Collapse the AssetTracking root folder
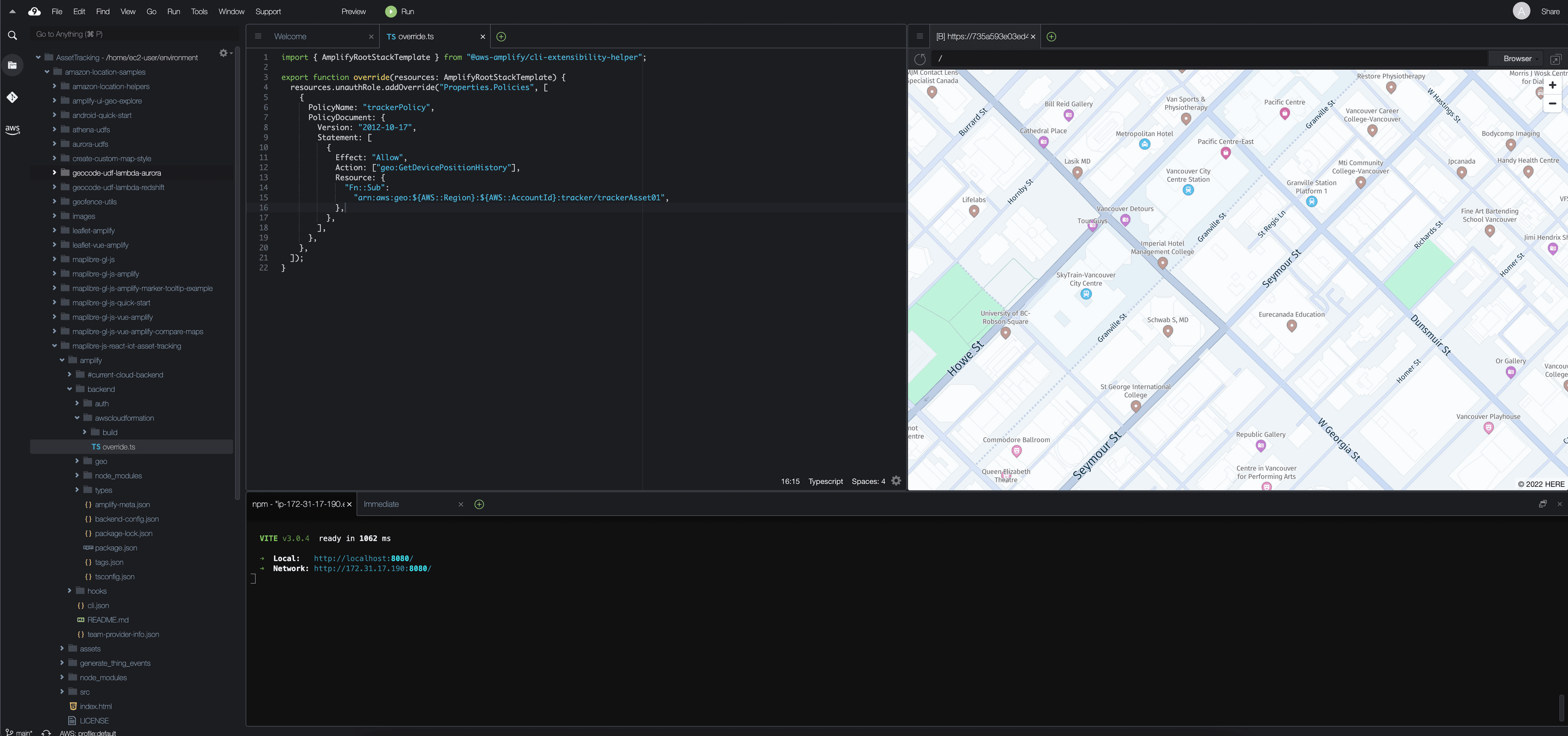 tap(38, 57)
